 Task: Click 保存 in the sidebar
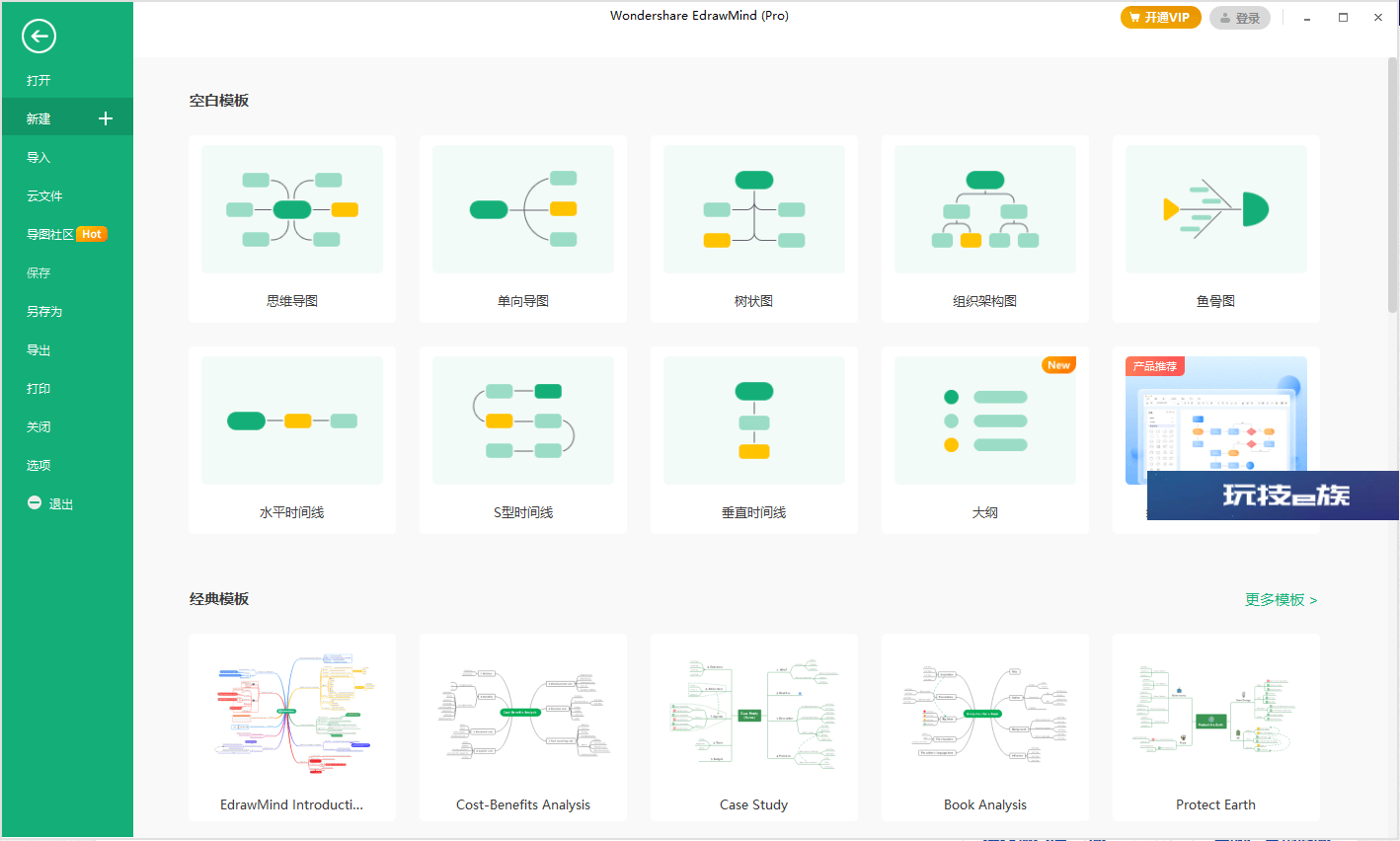click(67, 272)
